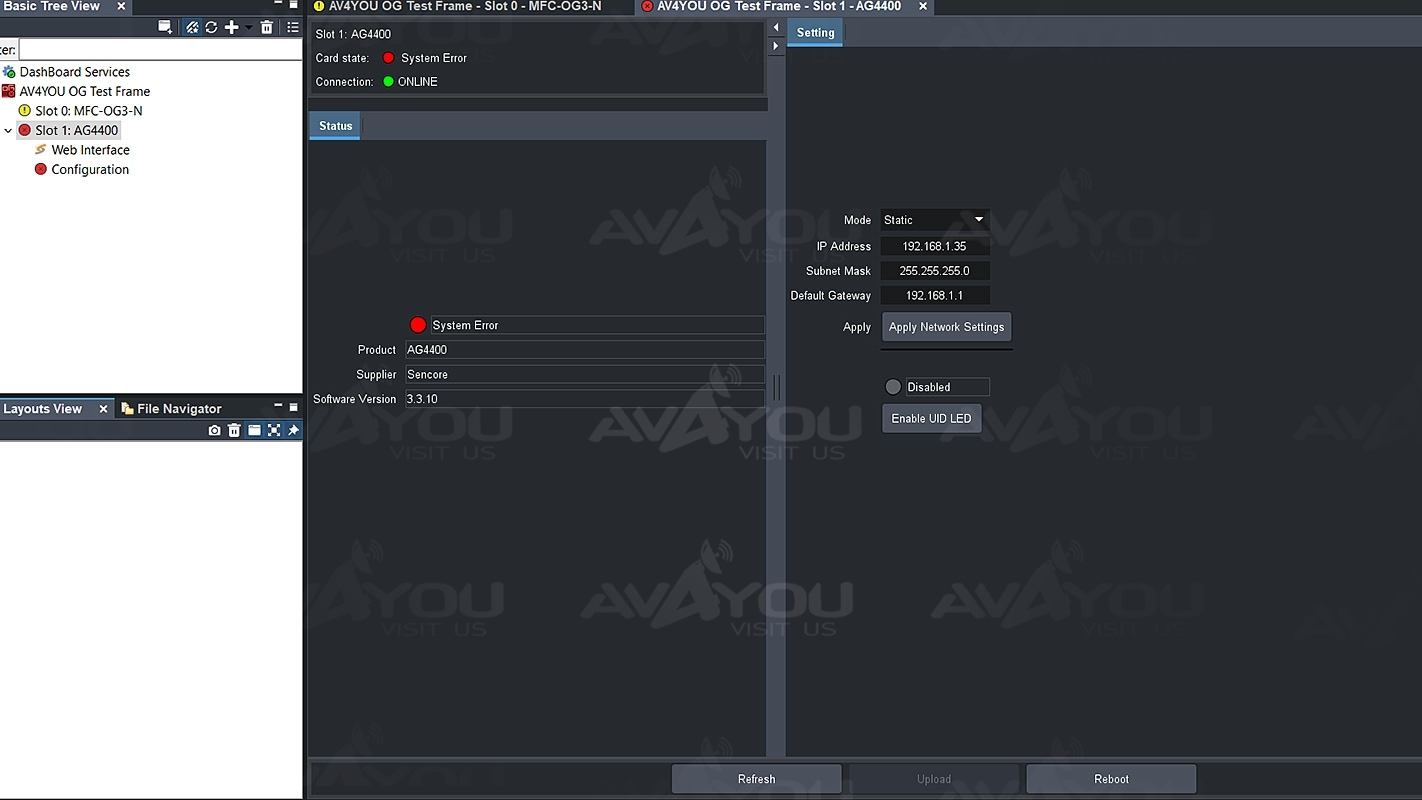Click the Enable UID LED button

coord(931,418)
